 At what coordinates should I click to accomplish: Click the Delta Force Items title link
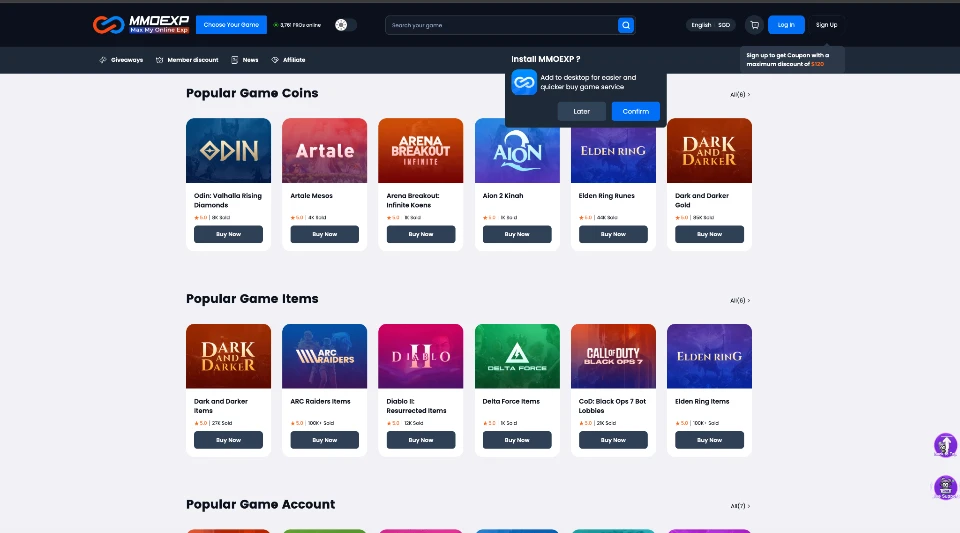[511, 401]
